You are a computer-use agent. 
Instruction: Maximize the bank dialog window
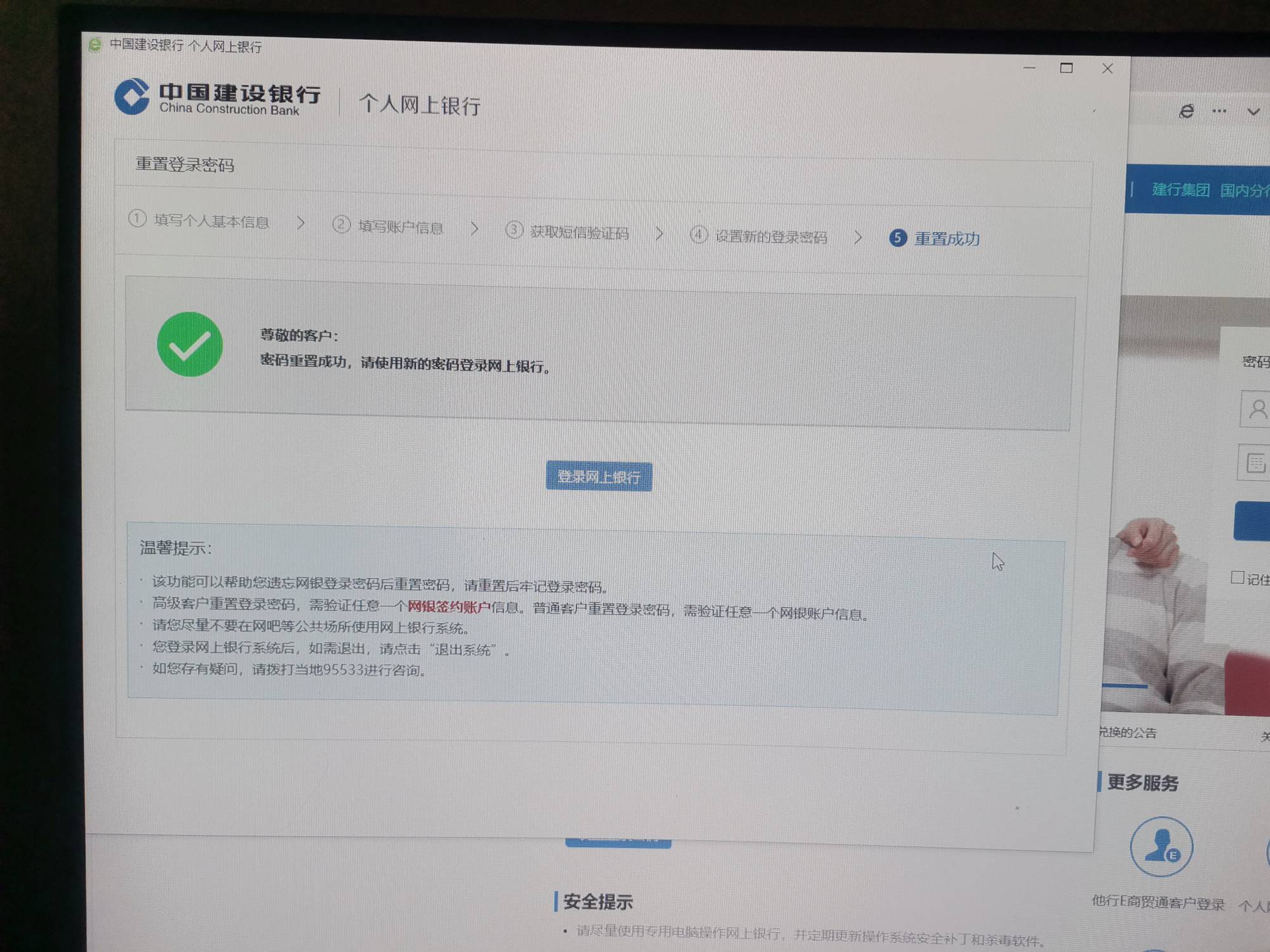1067,67
